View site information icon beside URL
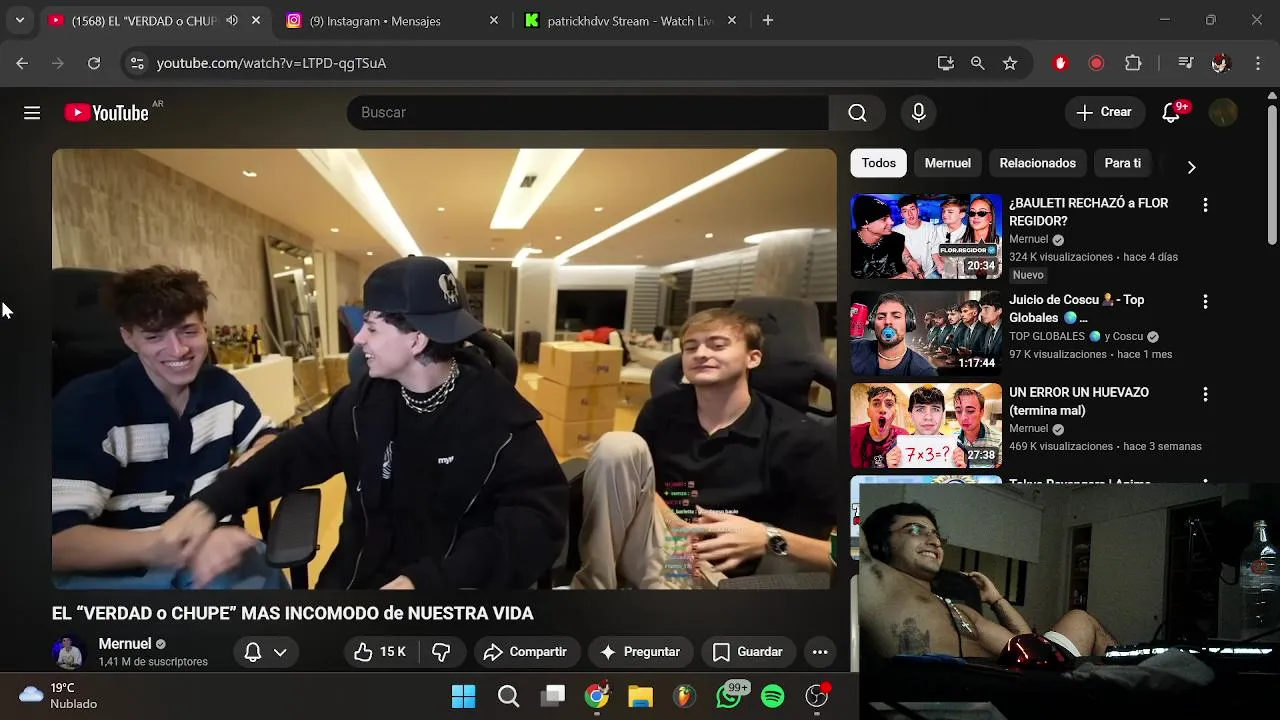Screen dimensions: 1280x720 tap(137, 63)
